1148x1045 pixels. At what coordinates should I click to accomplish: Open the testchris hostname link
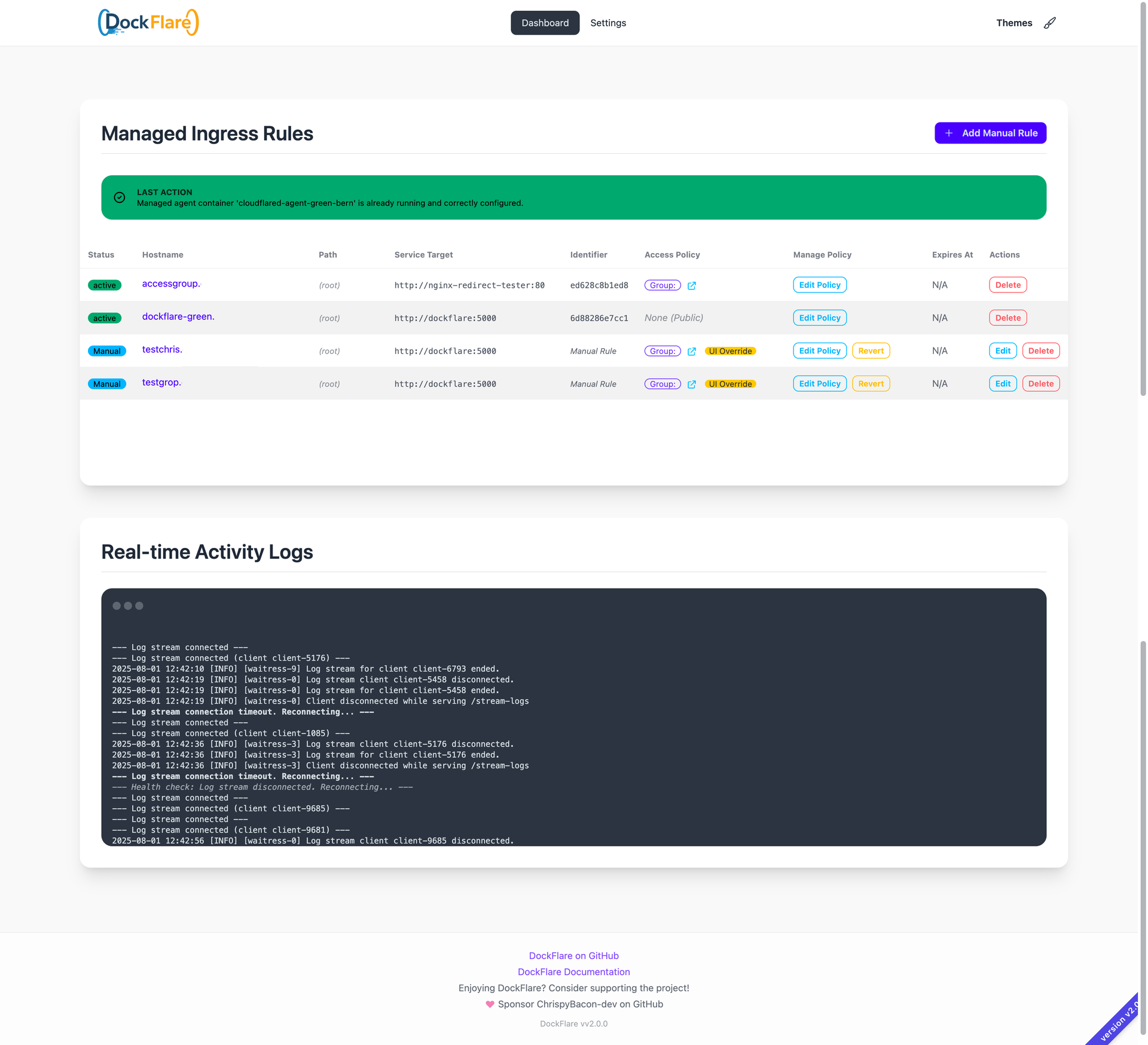point(162,349)
